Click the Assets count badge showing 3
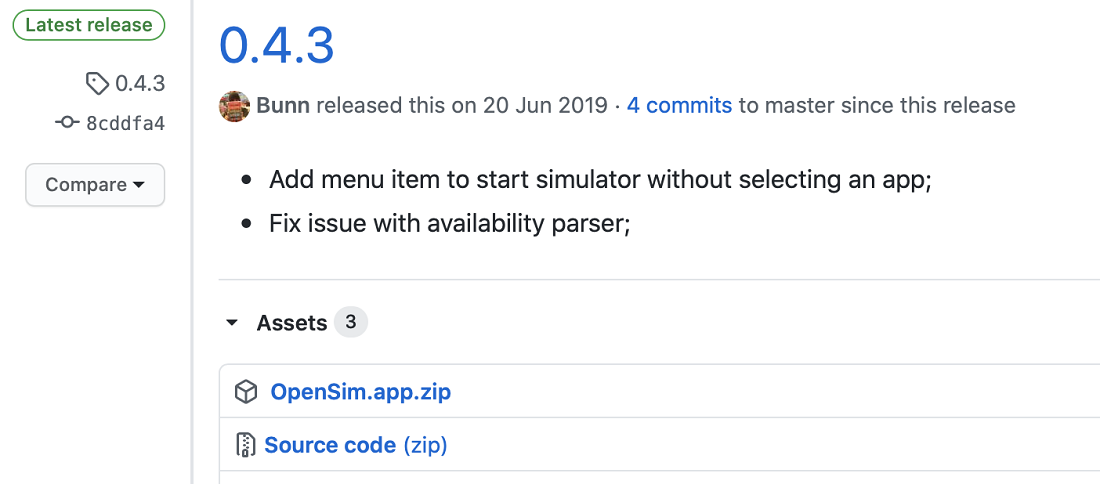The image size is (1100, 484). click(x=351, y=323)
